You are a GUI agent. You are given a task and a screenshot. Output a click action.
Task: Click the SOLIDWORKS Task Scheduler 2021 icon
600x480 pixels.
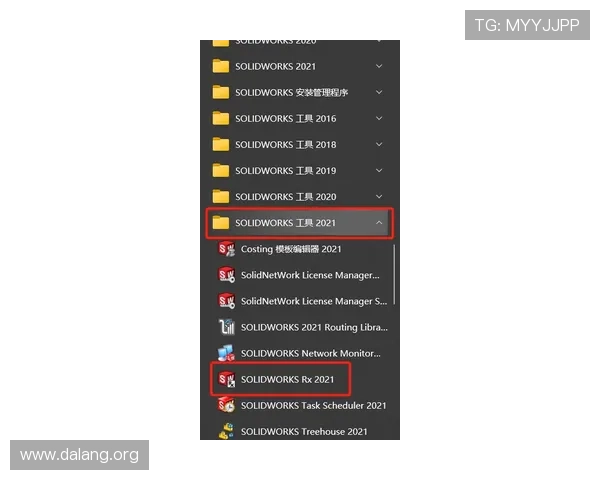(226, 406)
